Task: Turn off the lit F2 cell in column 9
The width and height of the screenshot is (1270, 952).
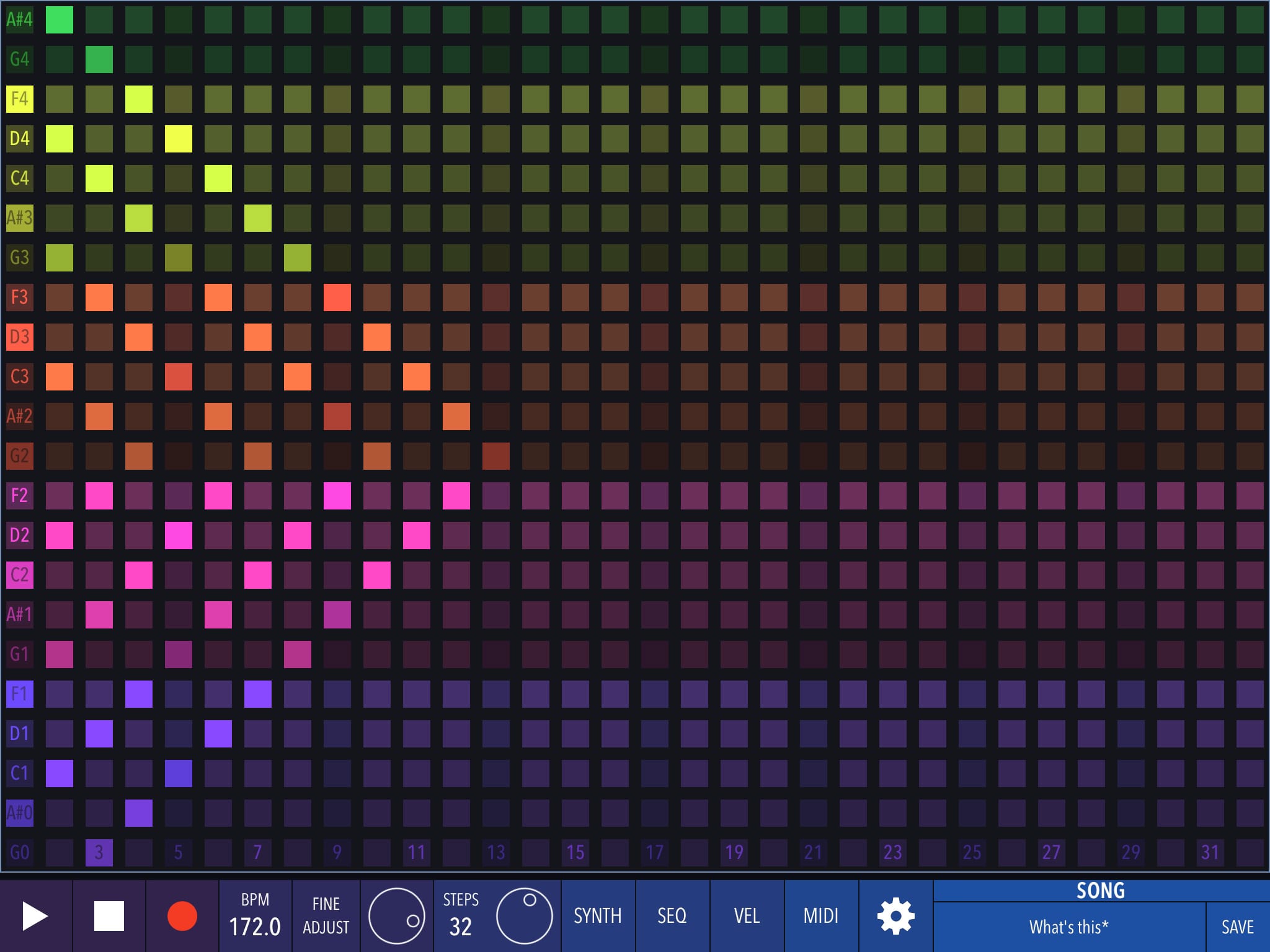Action: 337,496
